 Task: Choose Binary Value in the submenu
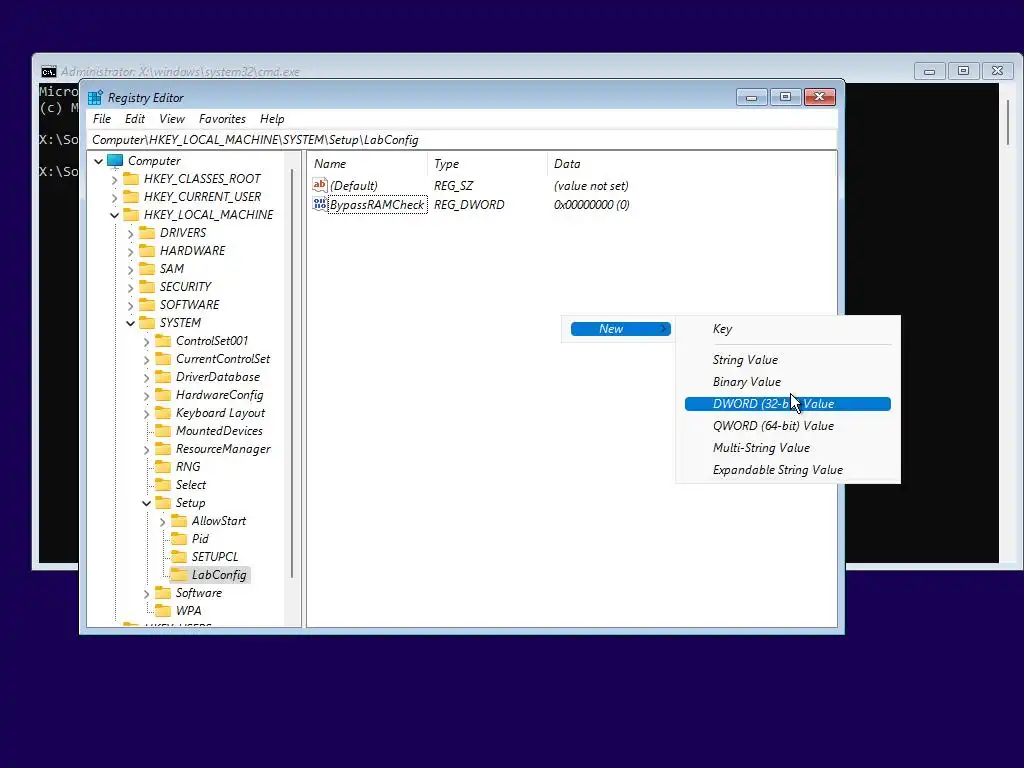pos(788,382)
